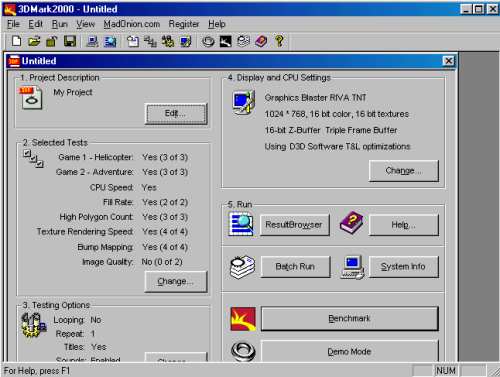The width and height of the screenshot is (500, 377).
Task: Click the black image toolbar icon
Action: pos(225,41)
